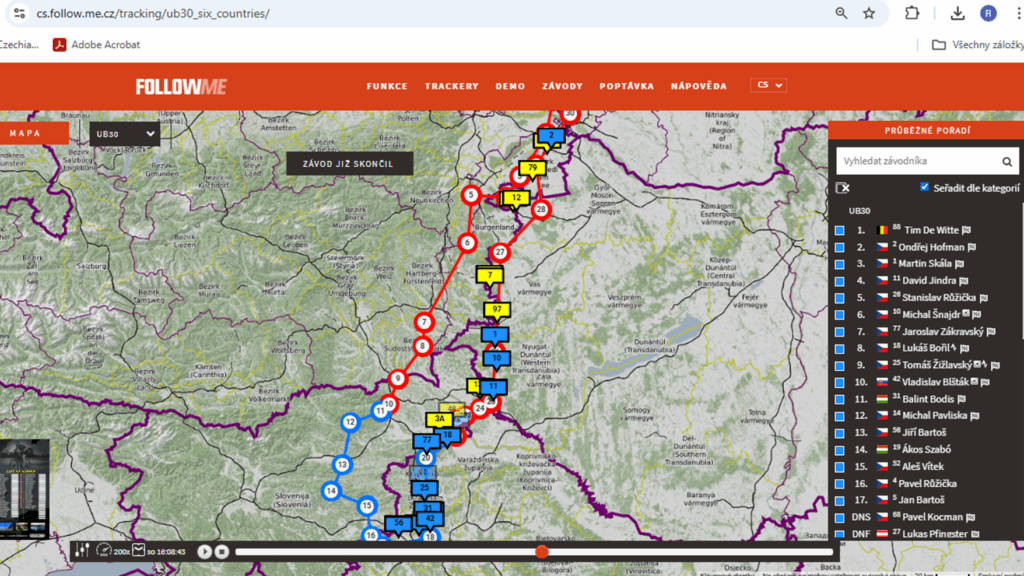Click finish flag icon next to Martin Skála

(x=959, y=264)
